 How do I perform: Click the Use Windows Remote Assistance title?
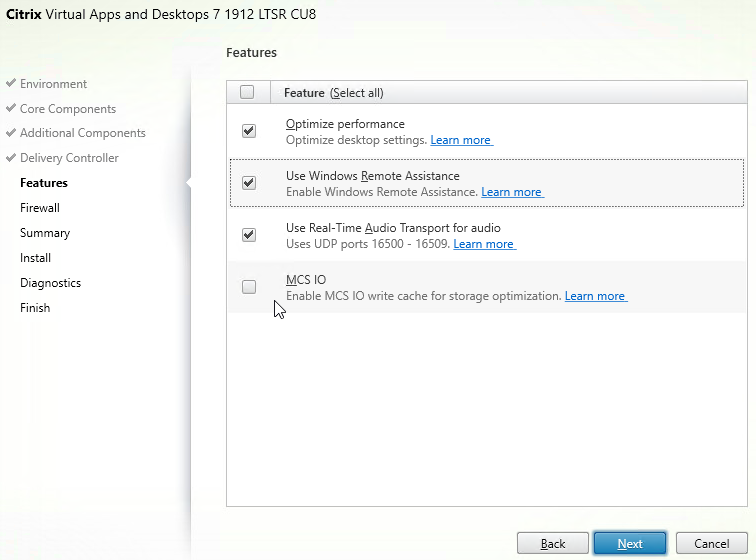(373, 176)
